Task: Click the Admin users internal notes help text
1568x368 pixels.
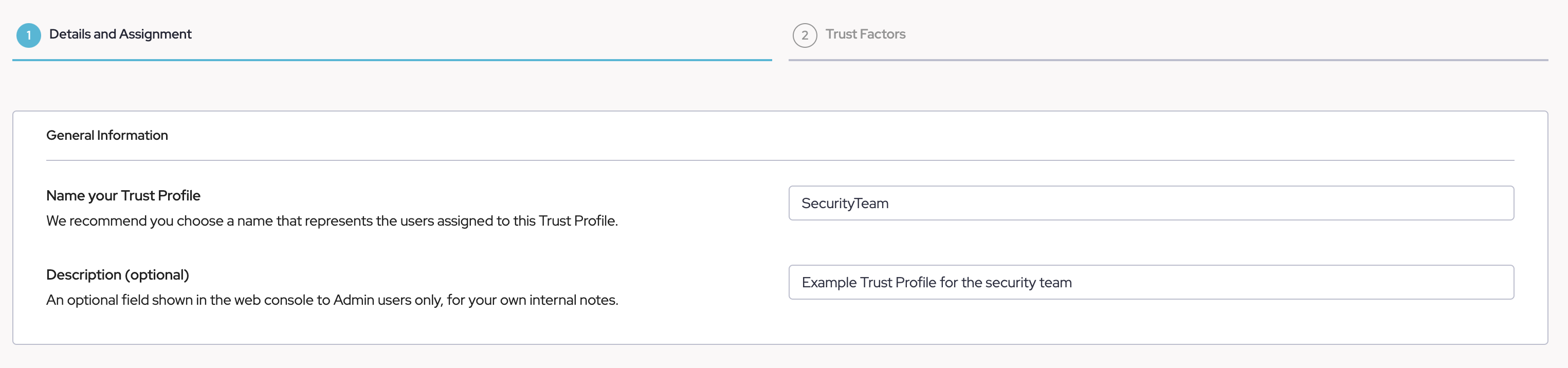Action: (x=332, y=300)
